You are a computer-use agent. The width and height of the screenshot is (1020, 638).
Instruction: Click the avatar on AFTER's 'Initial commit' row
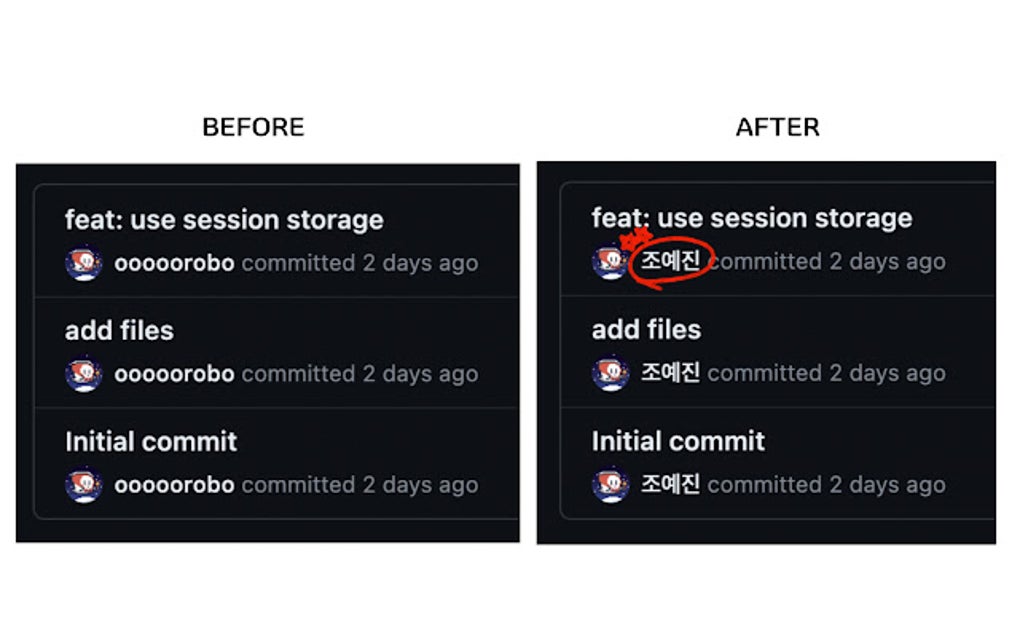click(610, 484)
